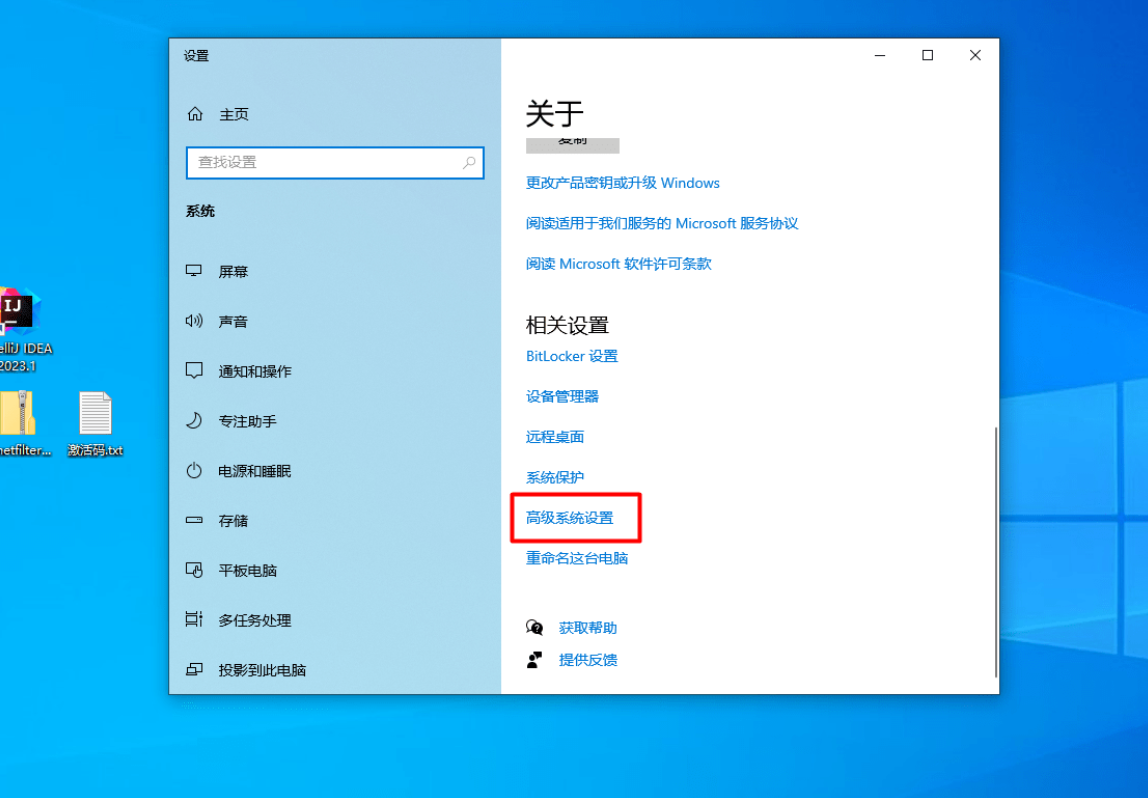Go to 存储 settings page
Viewport: 1148px width, 798px height.
point(335,521)
